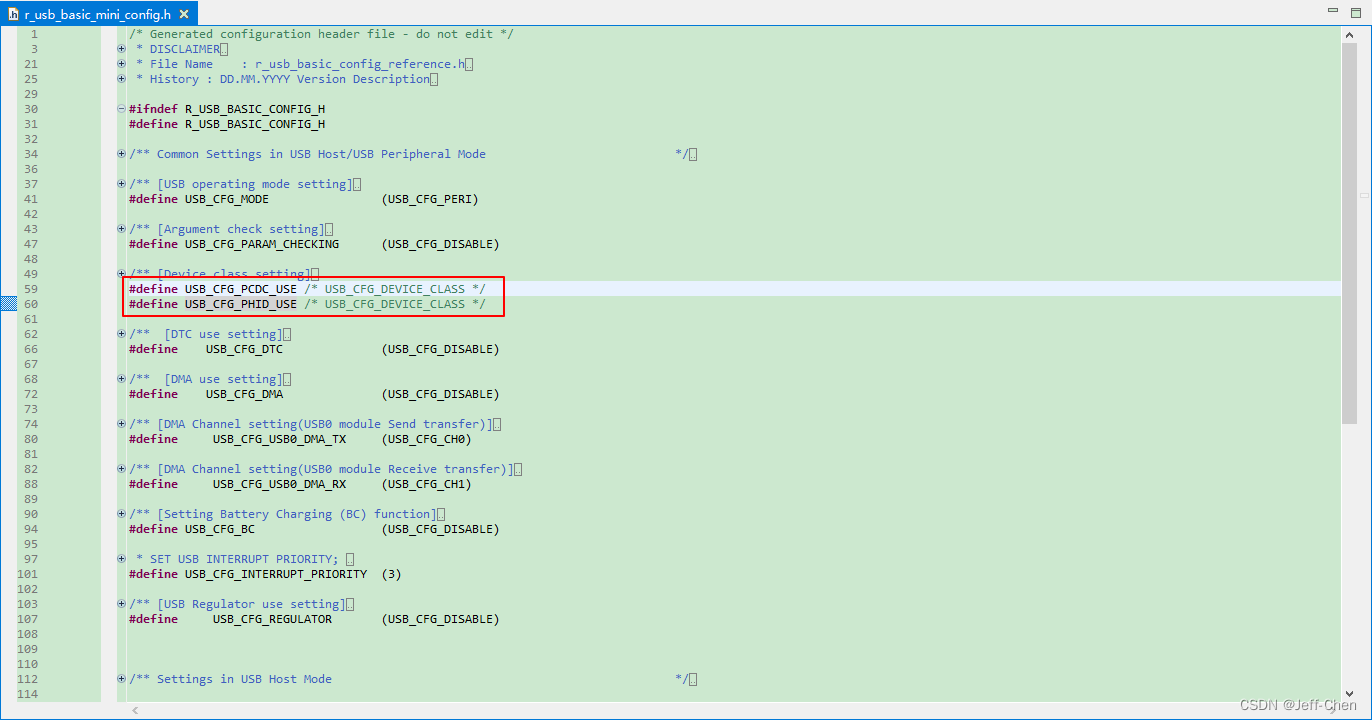
Task: Collapse the #ifndef R_USB_BASIC_CONFIG_H block
Action: pos(121,109)
